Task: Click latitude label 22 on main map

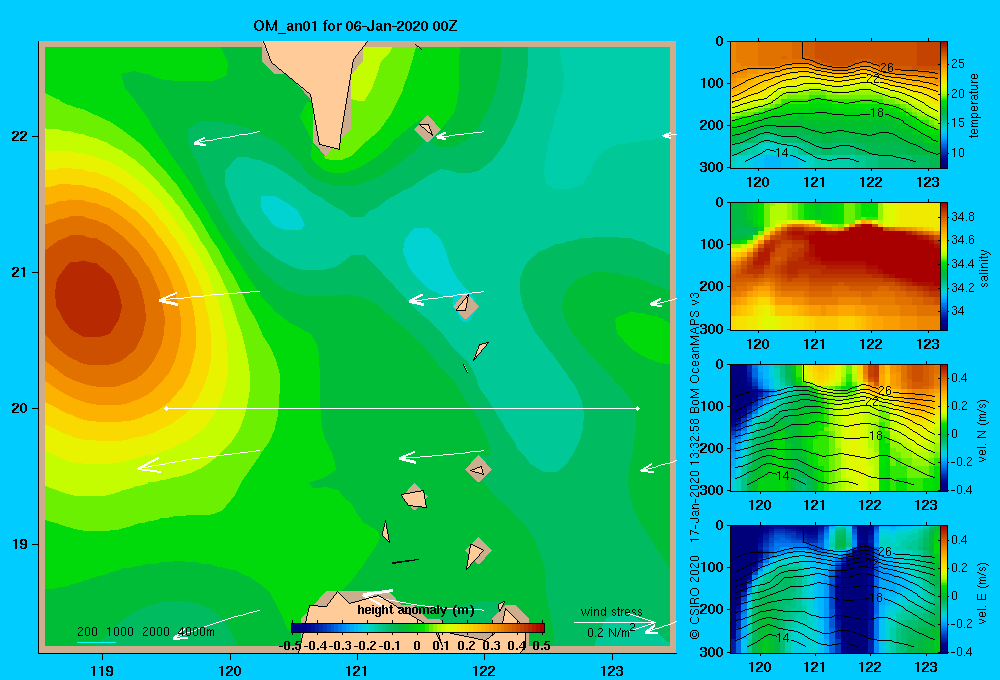Action: pos(20,136)
